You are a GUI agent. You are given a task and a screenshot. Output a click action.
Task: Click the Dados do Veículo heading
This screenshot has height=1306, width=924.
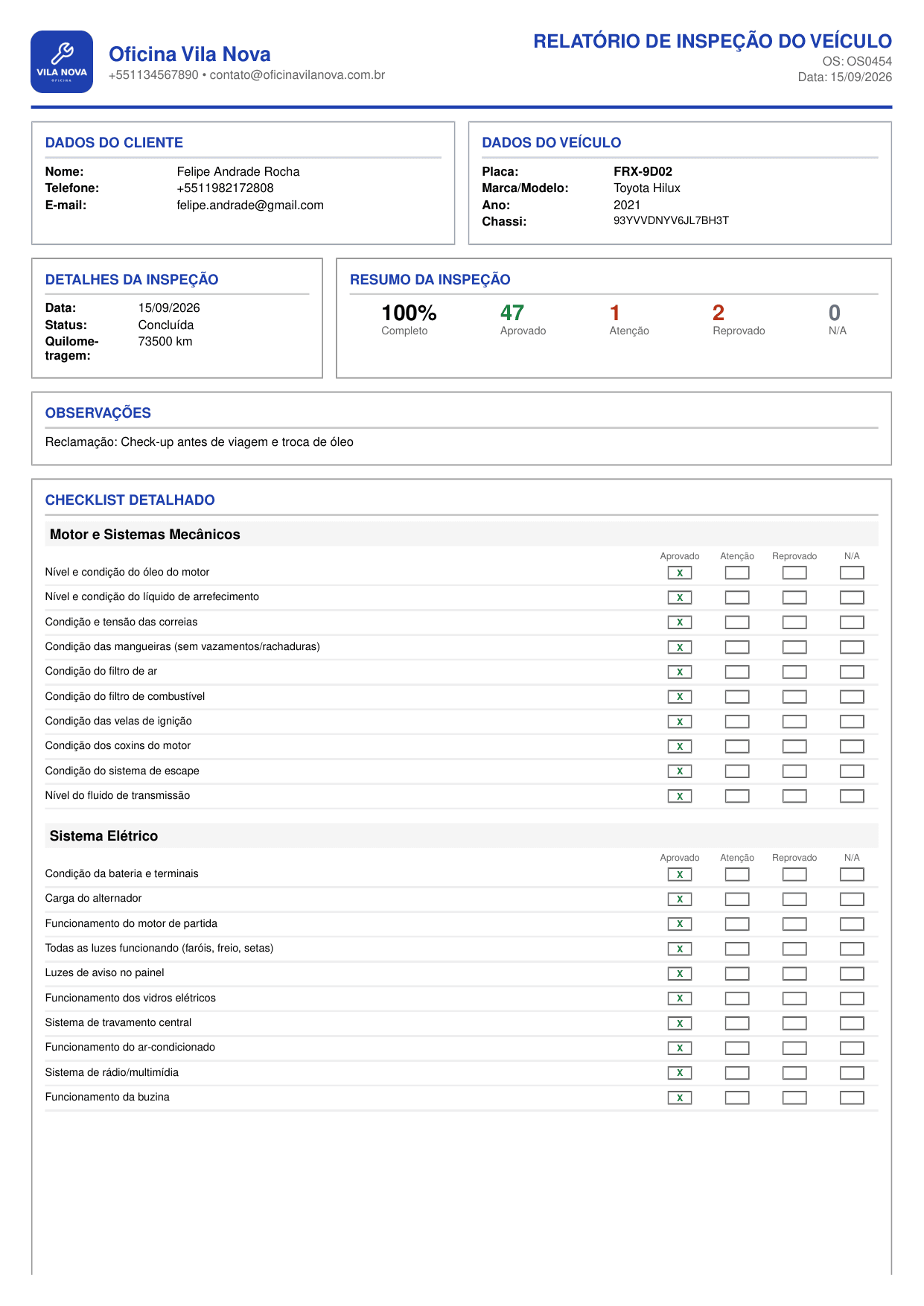[x=551, y=143]
